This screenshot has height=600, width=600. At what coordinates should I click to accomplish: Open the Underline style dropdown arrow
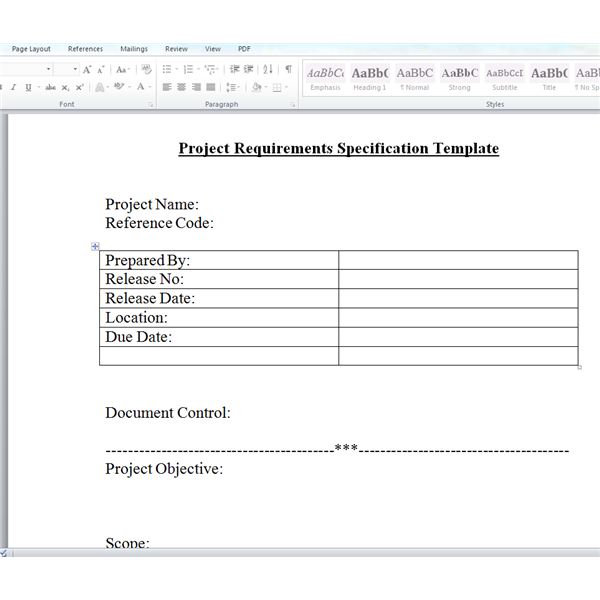(39, 88)
